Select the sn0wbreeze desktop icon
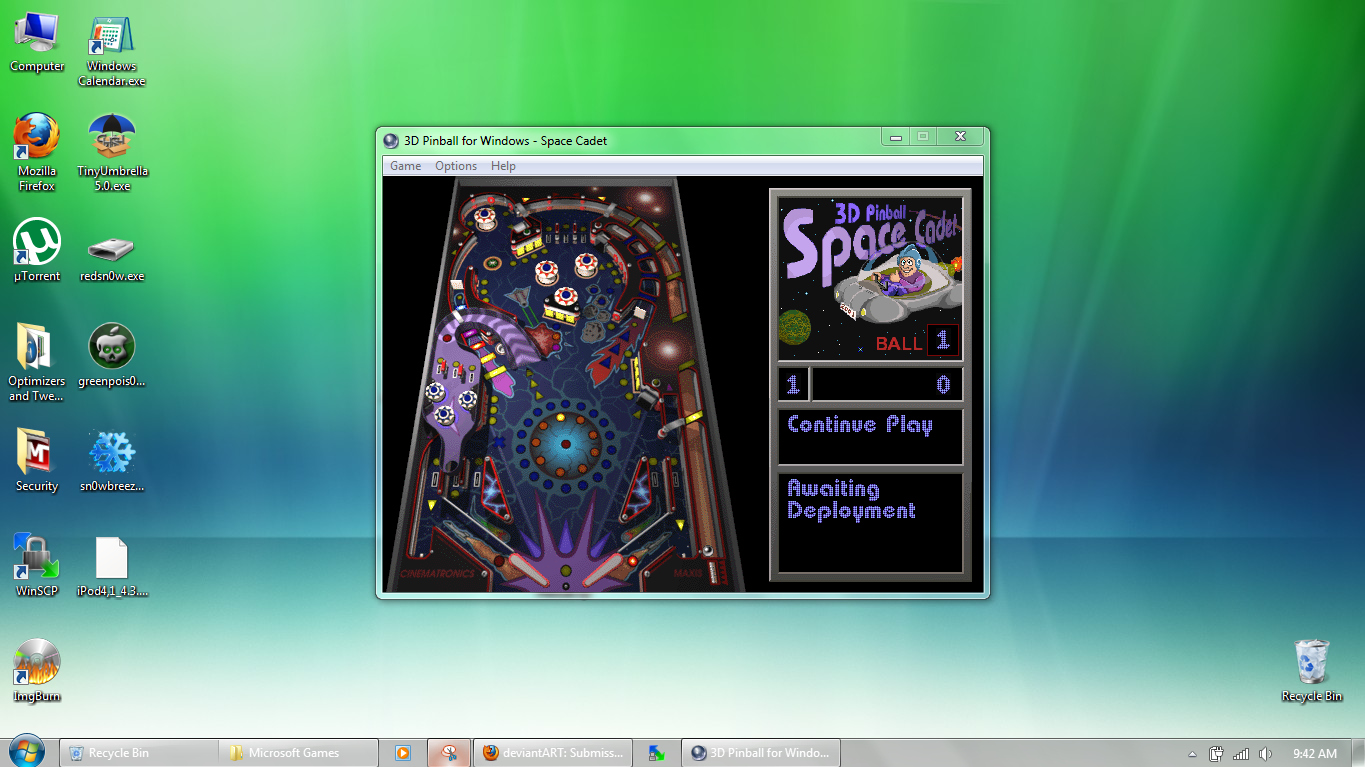This screenshot has width=1365, height=767. coord(111,460)
